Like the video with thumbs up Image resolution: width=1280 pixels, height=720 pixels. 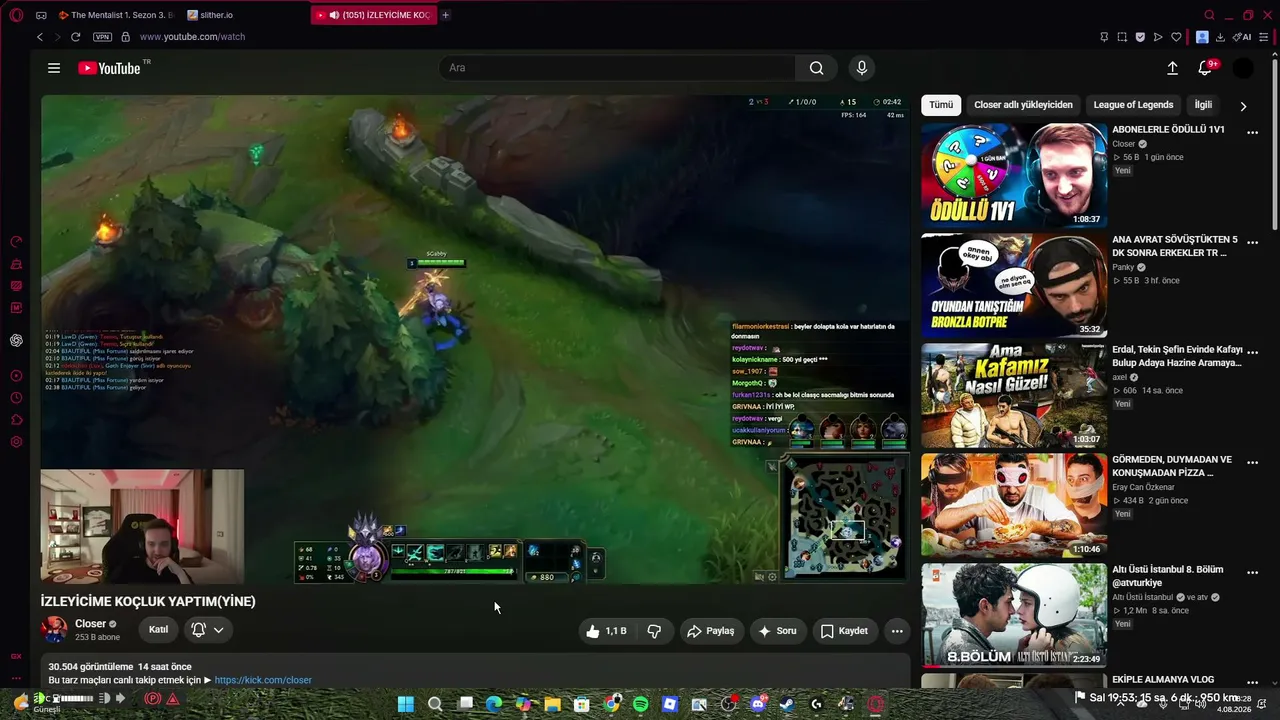coord(606,631)
